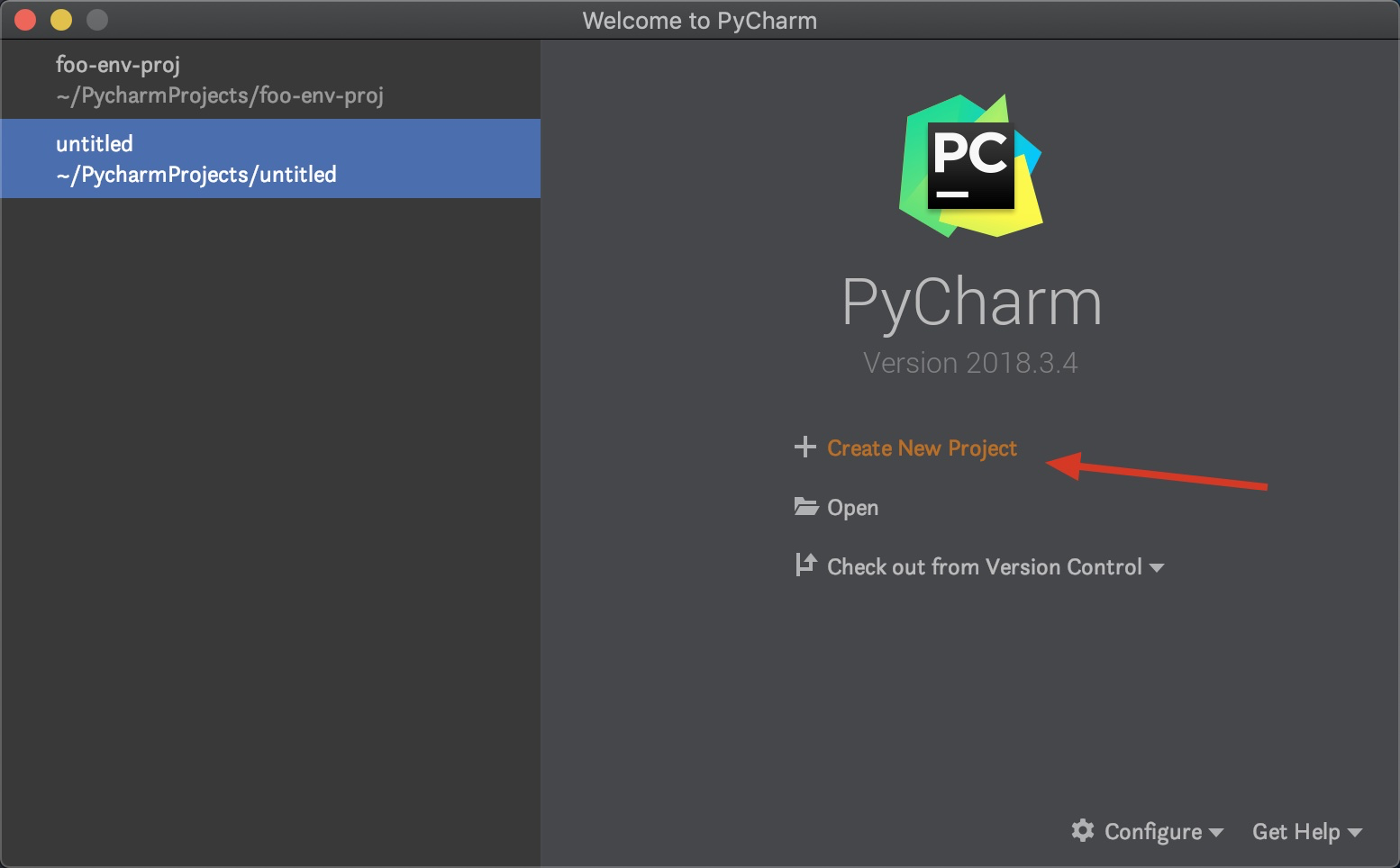
Task: Click Create New Project link
Action: [922, 448]
